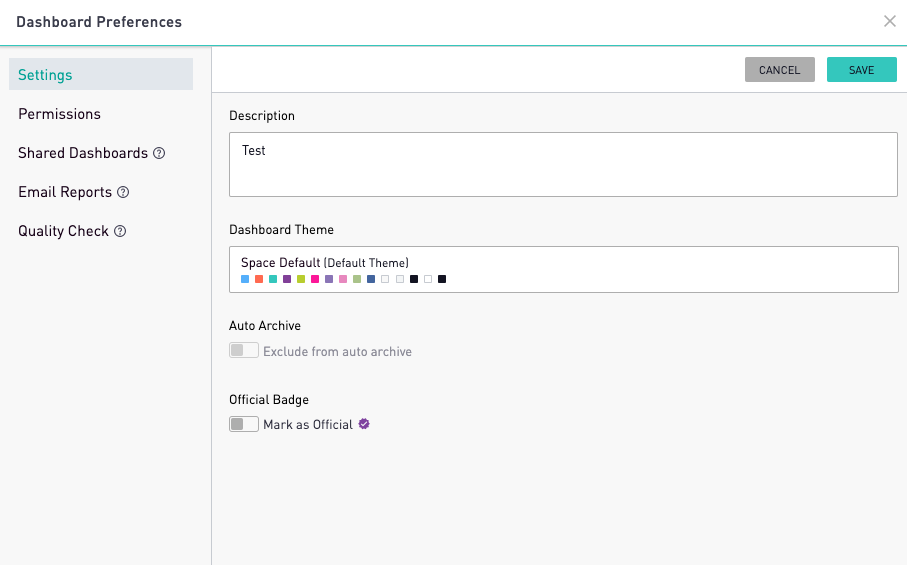Open Shared Dashboards section

coord(83,153)
